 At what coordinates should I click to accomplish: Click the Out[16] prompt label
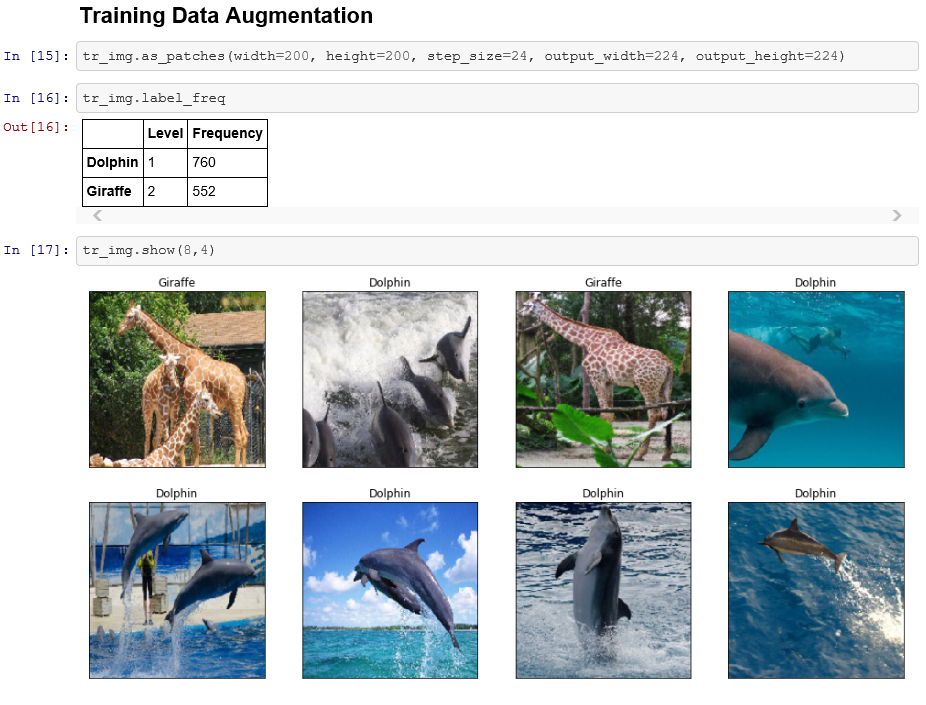(x=36, y=127)
